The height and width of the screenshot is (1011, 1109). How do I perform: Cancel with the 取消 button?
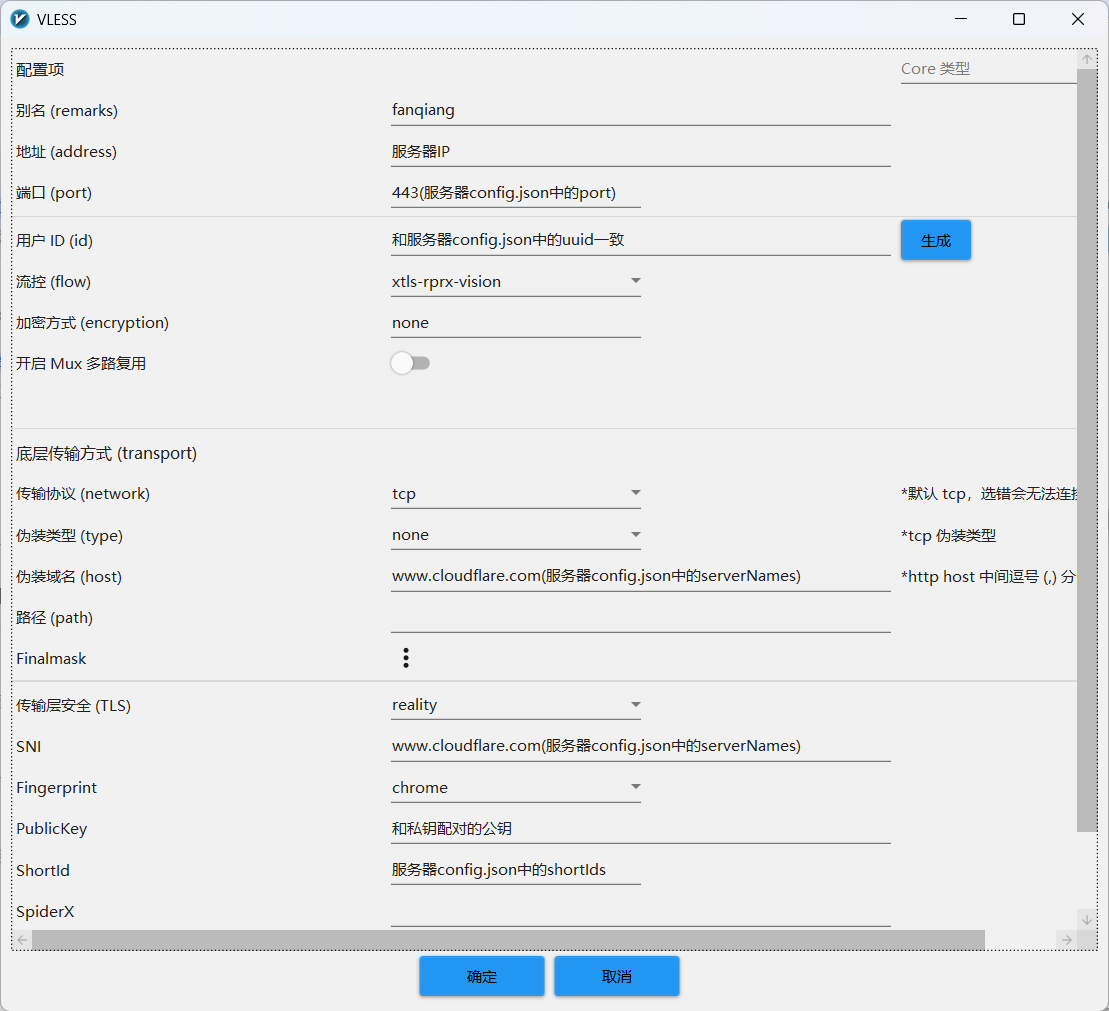click(616, 976)
